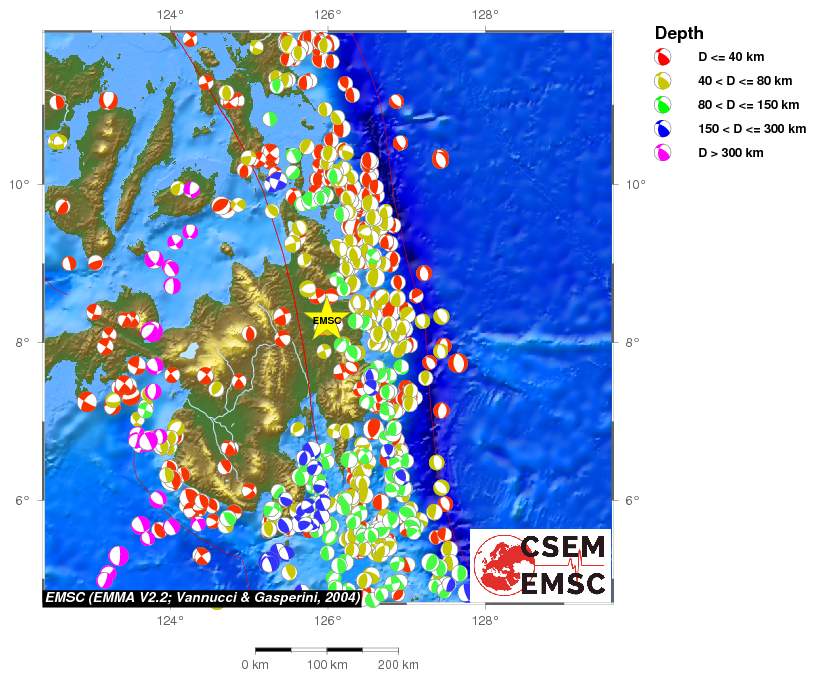Click the '200 km' label on the scale bar

pos(398,665)
